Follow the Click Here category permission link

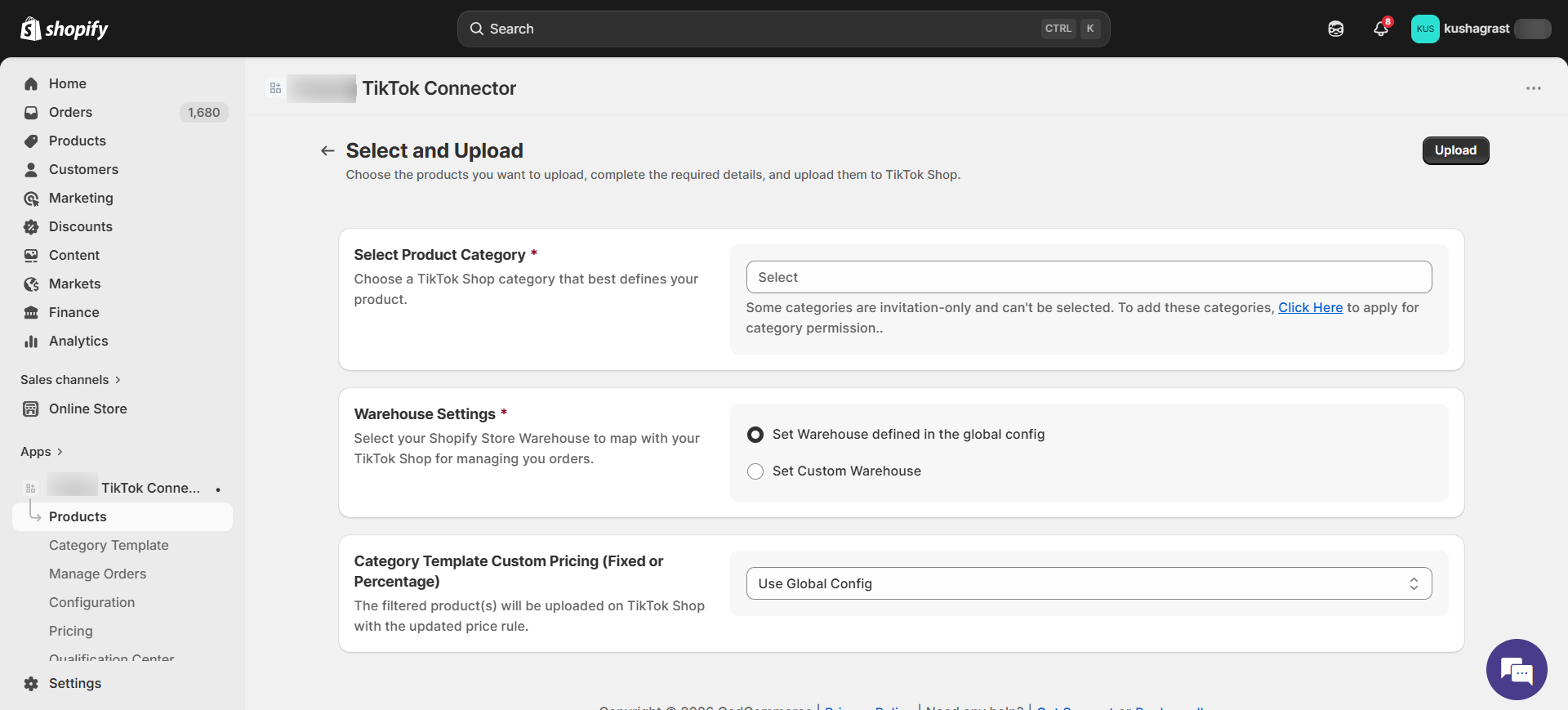pyautogui.click(x=1310, y=307)
